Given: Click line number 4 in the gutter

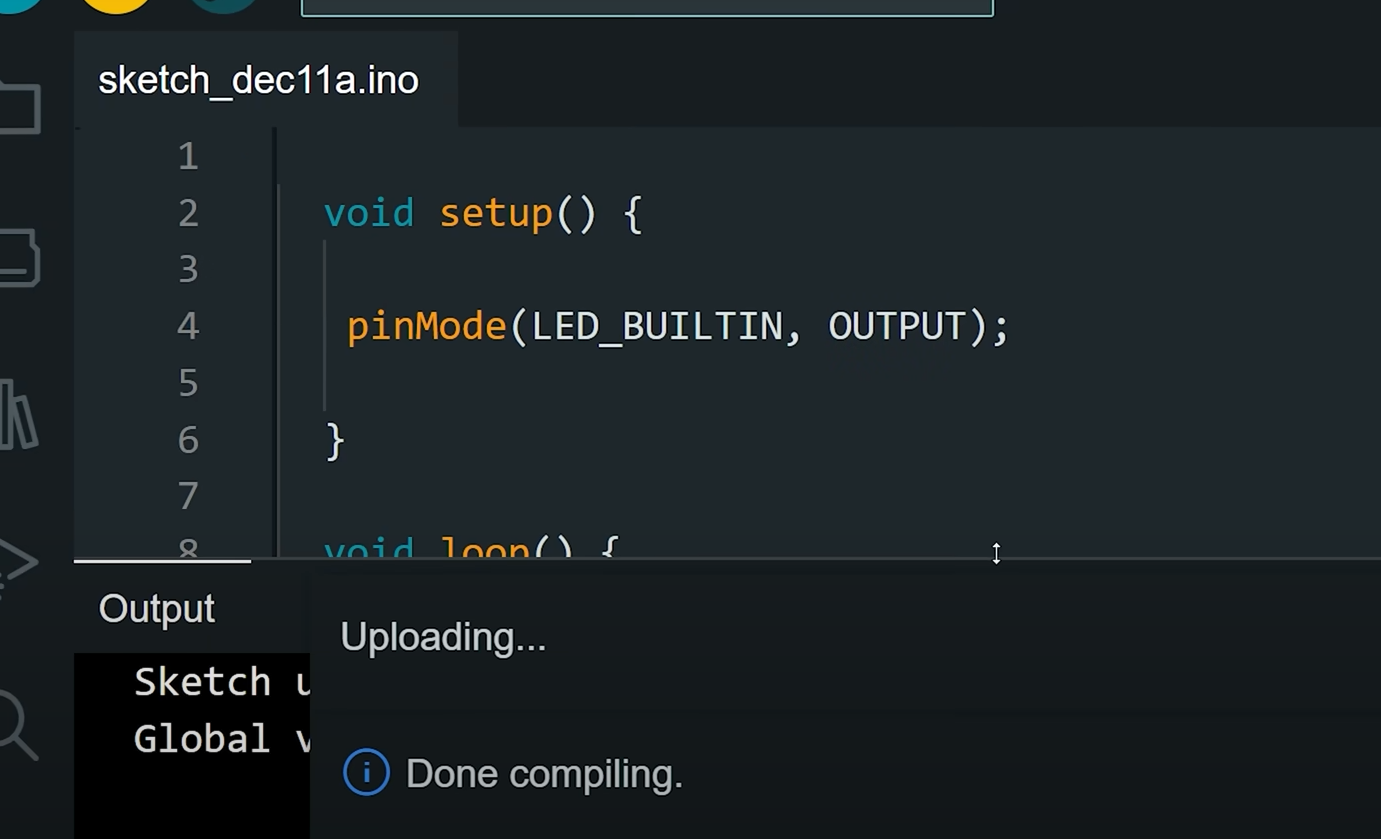Looking at the screenshot, I should coord(188,326).
